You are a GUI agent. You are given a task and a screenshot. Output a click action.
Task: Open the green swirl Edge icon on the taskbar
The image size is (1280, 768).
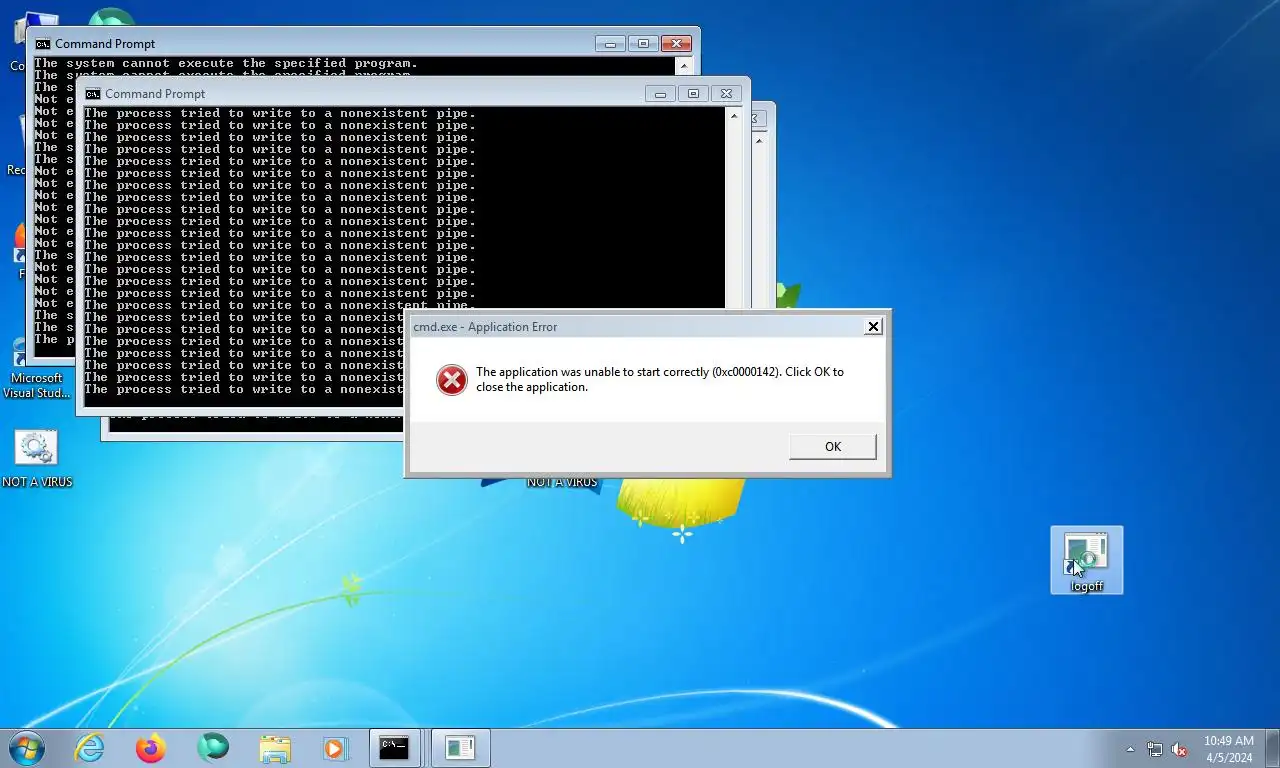pos(213,748)
